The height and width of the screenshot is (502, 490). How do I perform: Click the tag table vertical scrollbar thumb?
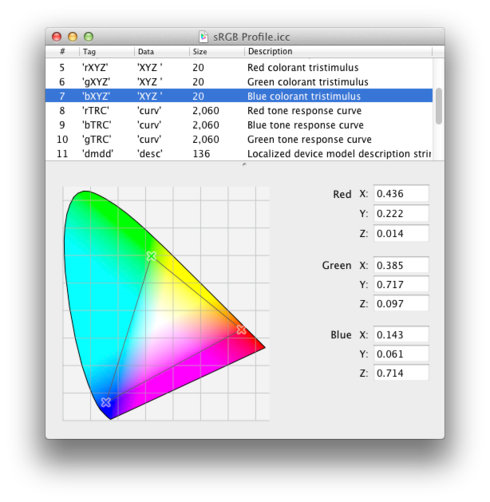439,106
